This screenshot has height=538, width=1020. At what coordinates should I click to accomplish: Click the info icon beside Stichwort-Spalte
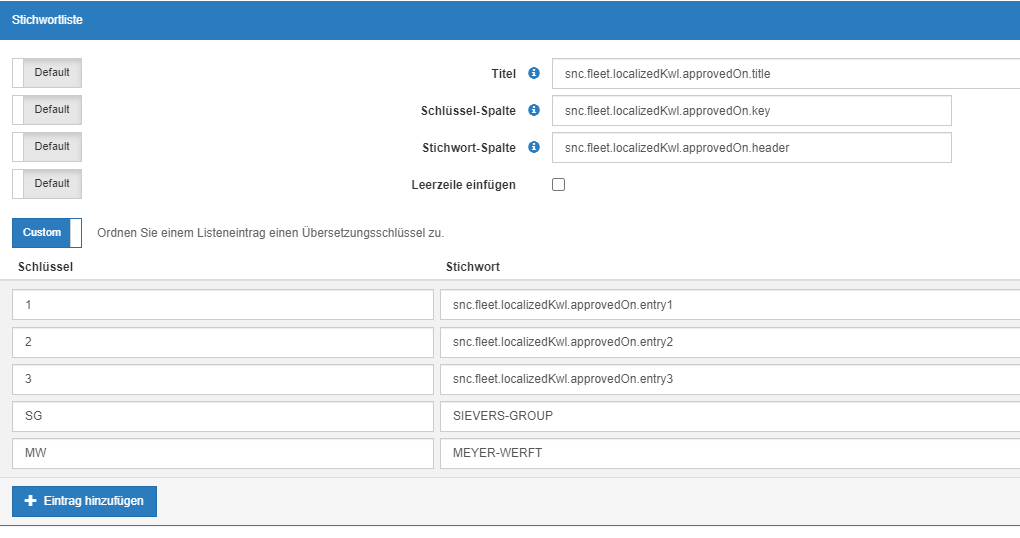tap(534, 147)
